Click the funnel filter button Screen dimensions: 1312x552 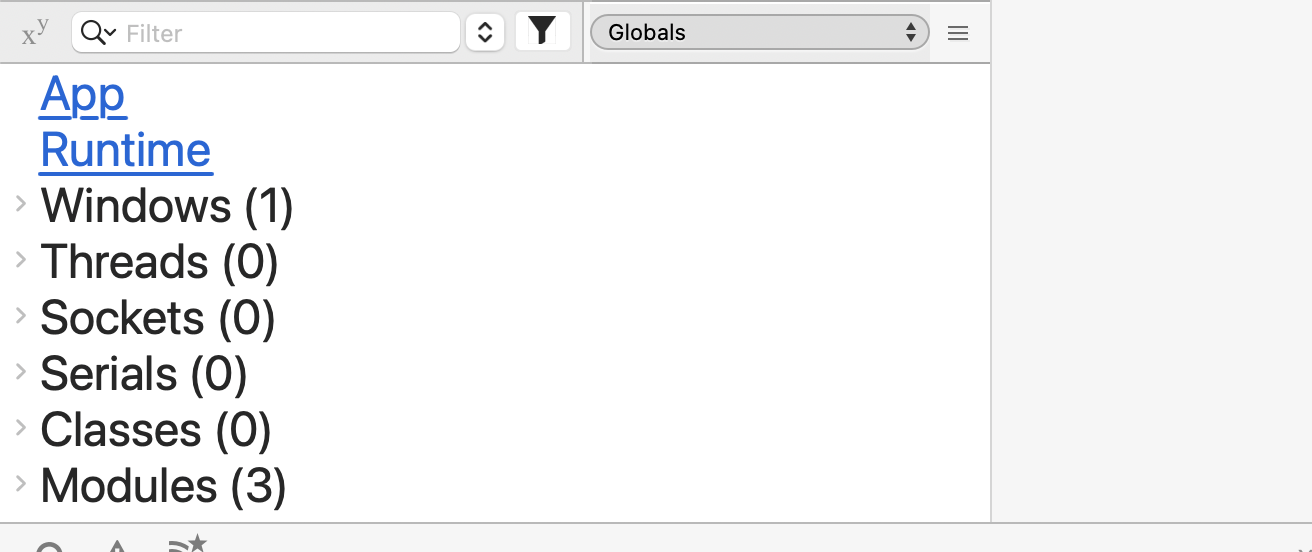(x=542, y=32)
